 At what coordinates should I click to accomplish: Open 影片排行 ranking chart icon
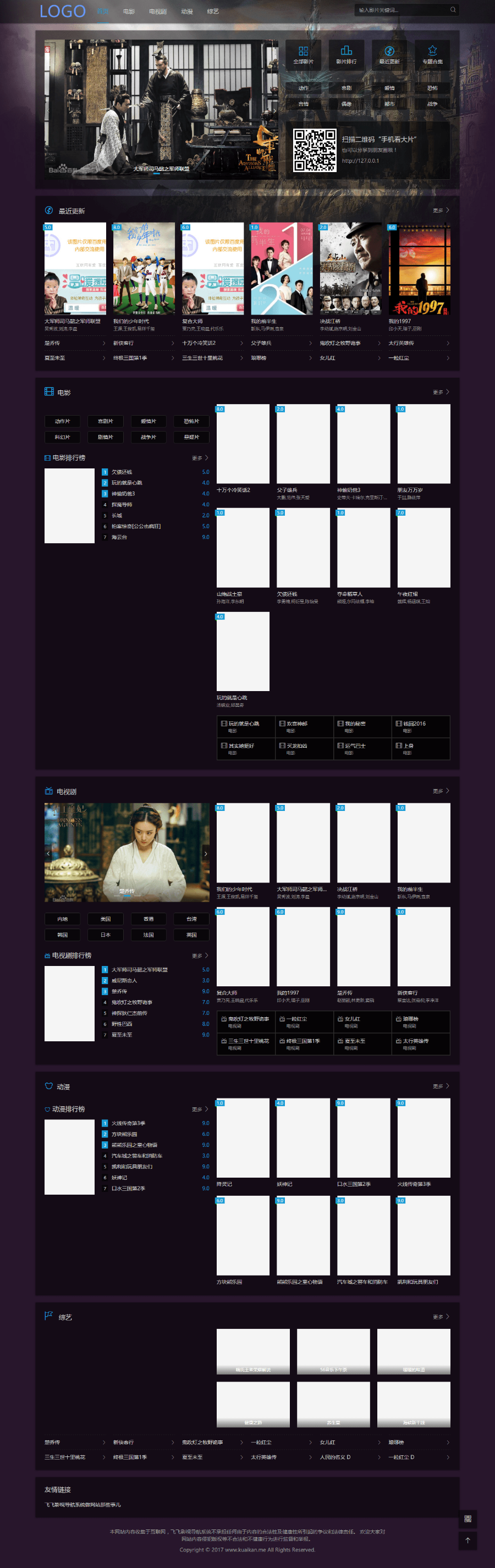pos(346,52)
